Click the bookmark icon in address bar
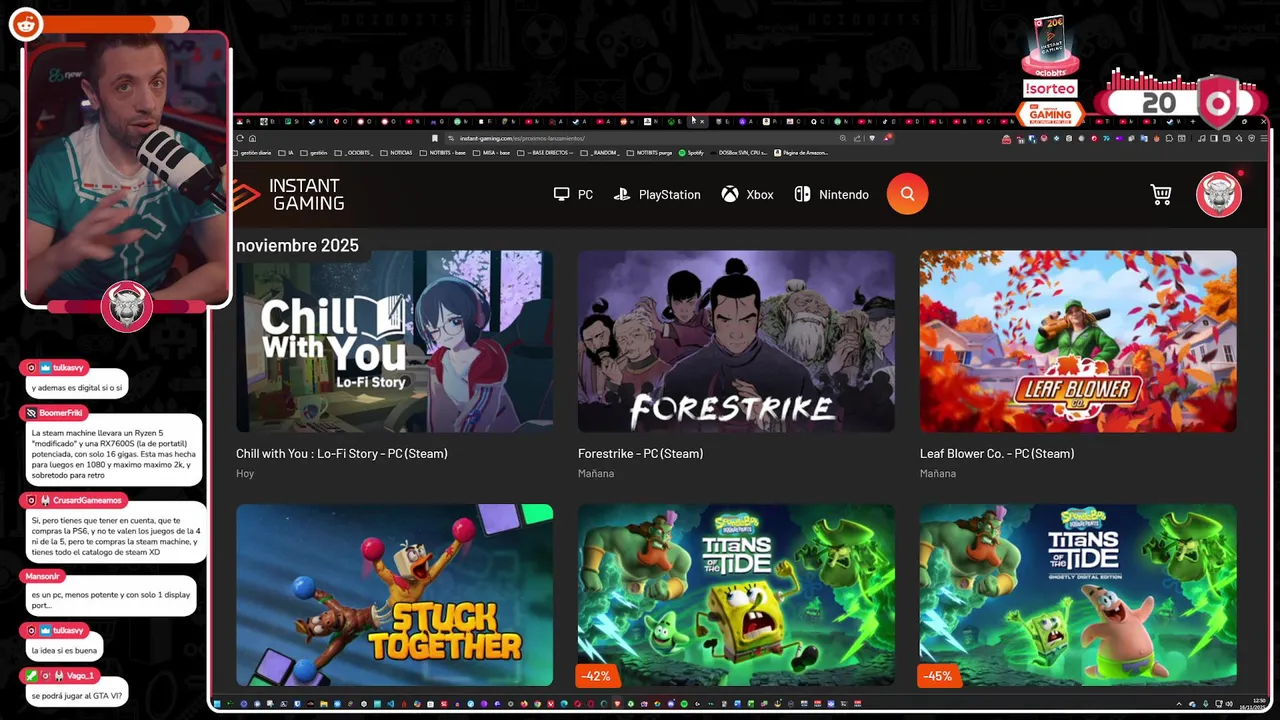 434,138
